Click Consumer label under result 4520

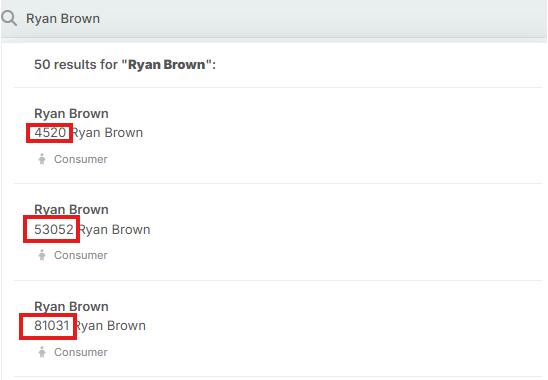pos(81,159)
